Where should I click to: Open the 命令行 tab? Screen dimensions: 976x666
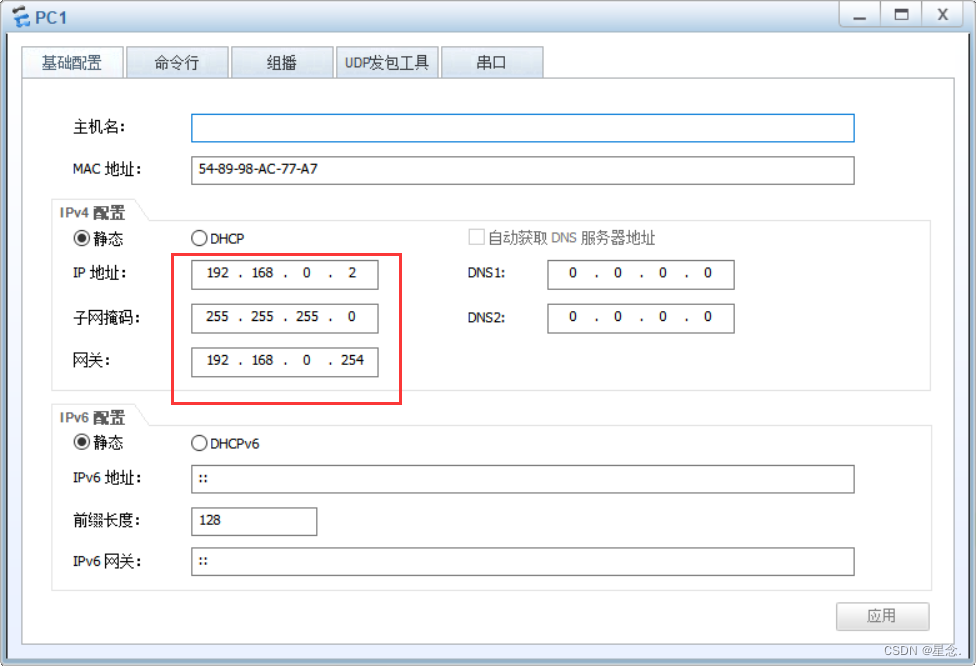click(x=177, y=62)
